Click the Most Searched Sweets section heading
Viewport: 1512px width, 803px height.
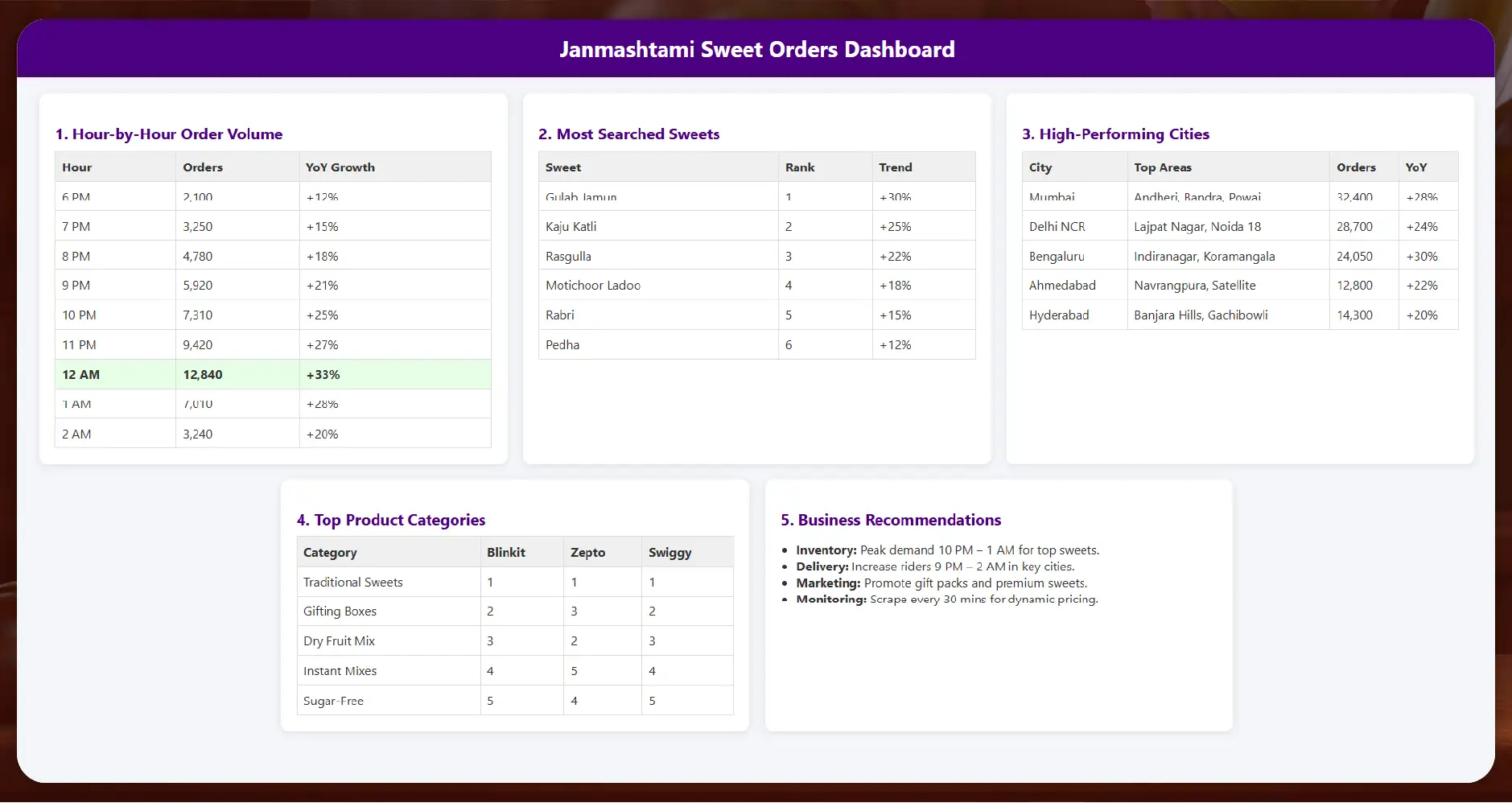pos(628,134)
